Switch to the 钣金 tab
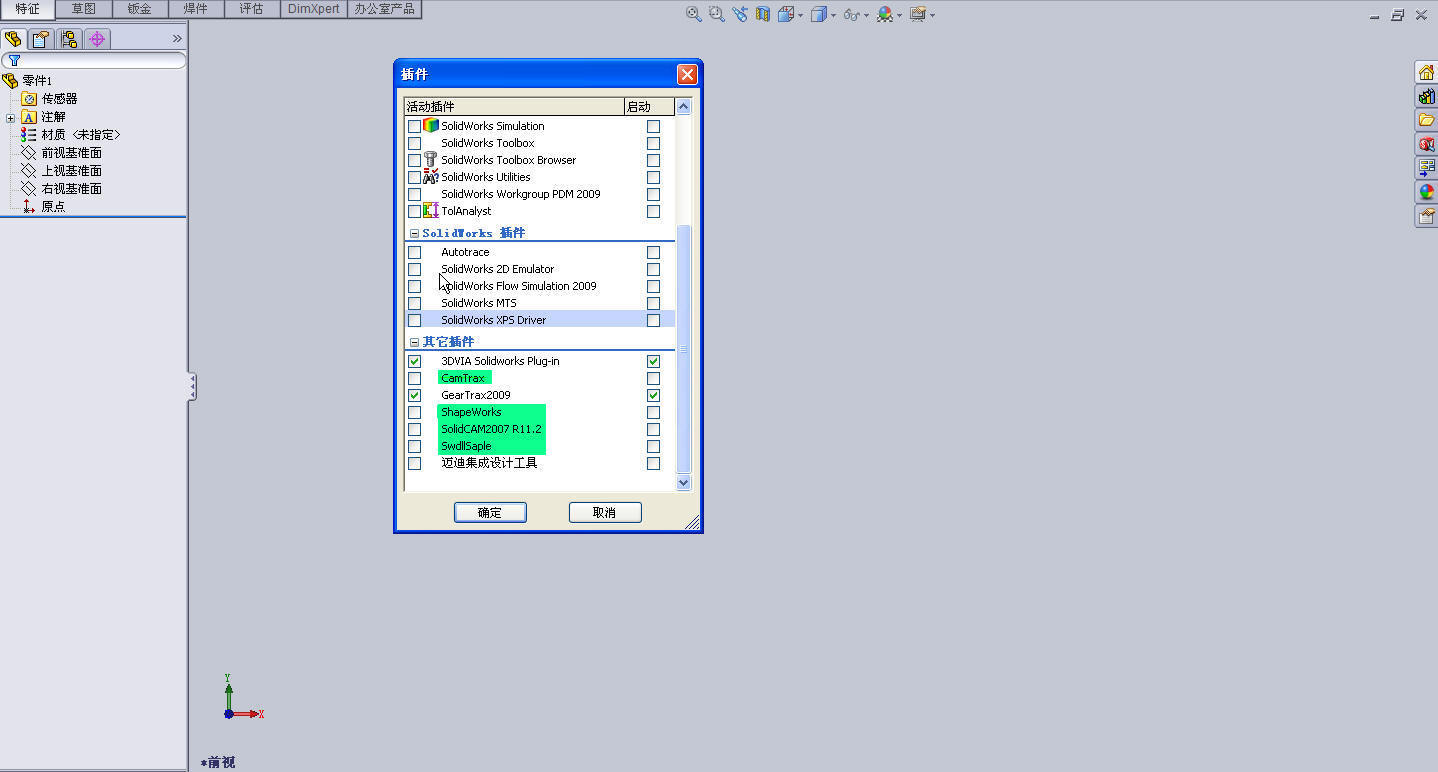1438x772 pixels. tap(139, 9)
